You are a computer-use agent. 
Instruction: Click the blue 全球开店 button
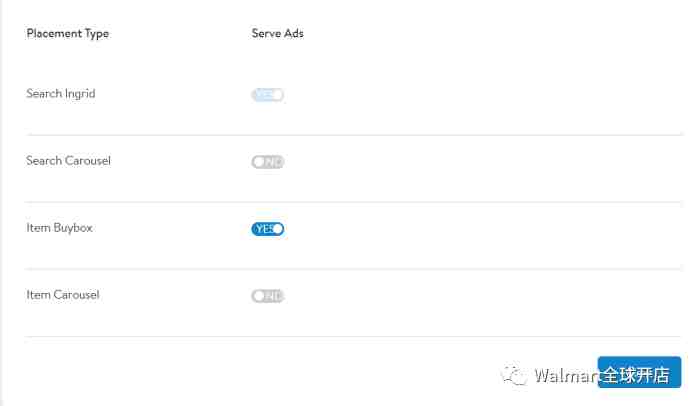click(639, 372)
